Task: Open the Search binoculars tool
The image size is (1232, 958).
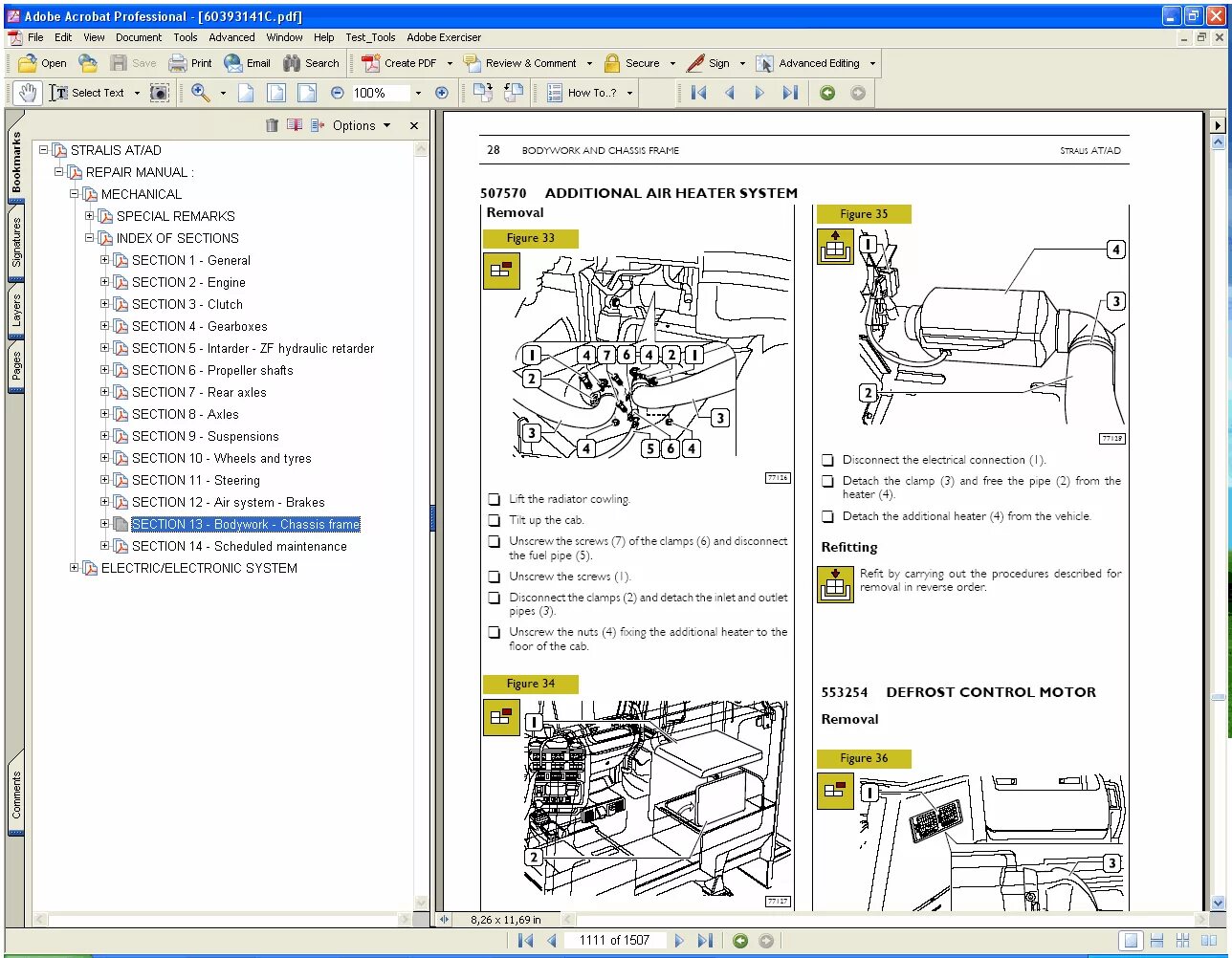Action: tap(311, 63)
